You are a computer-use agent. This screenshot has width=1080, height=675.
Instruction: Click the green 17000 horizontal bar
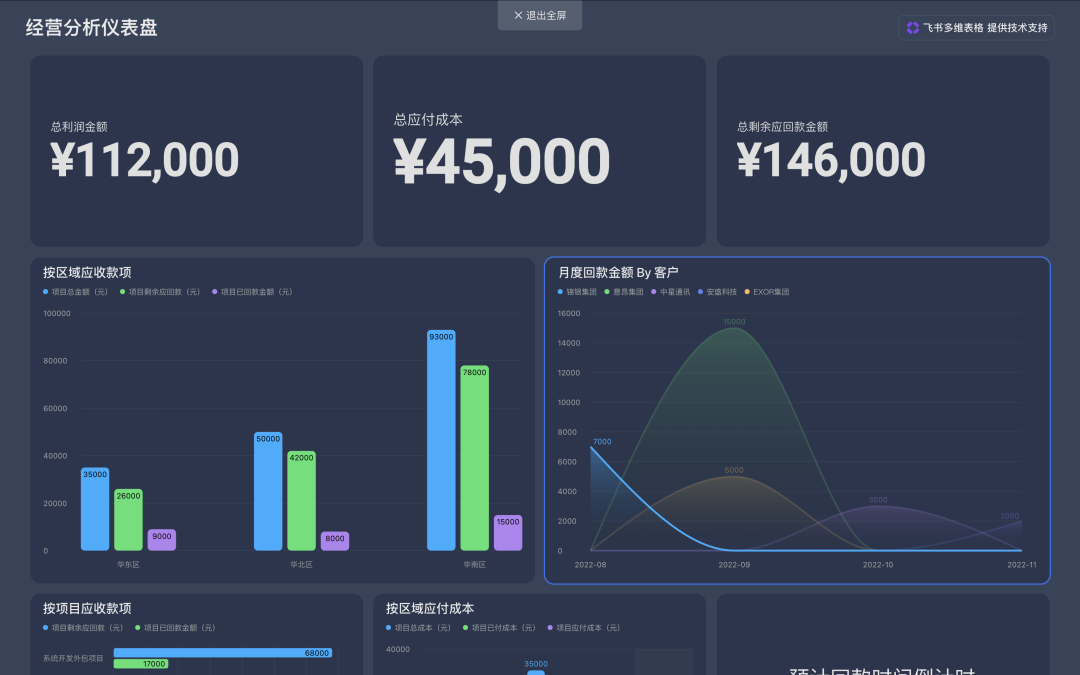(x=141, y=664)
